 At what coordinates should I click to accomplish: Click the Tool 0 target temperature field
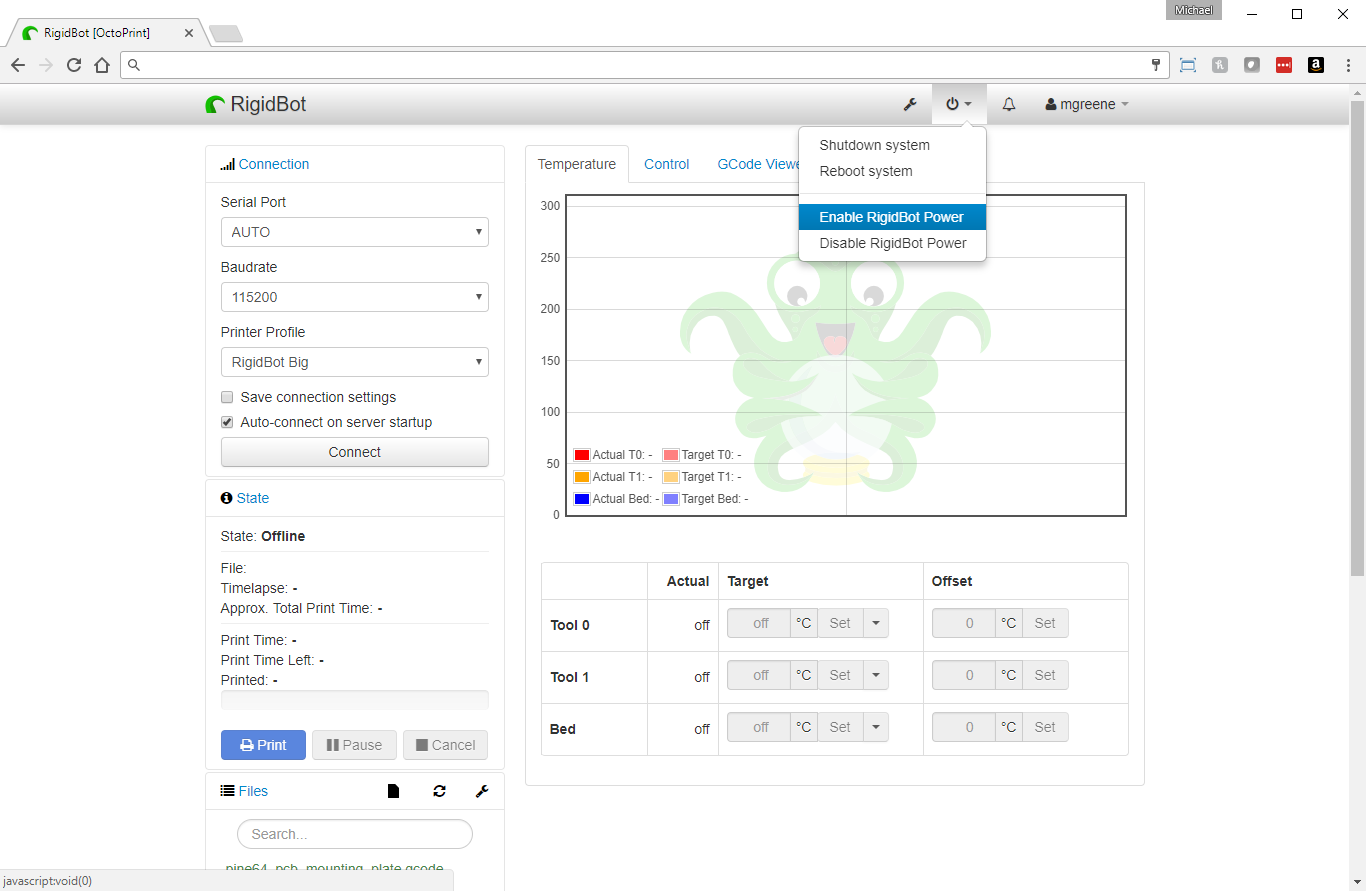tap(759, 623)
